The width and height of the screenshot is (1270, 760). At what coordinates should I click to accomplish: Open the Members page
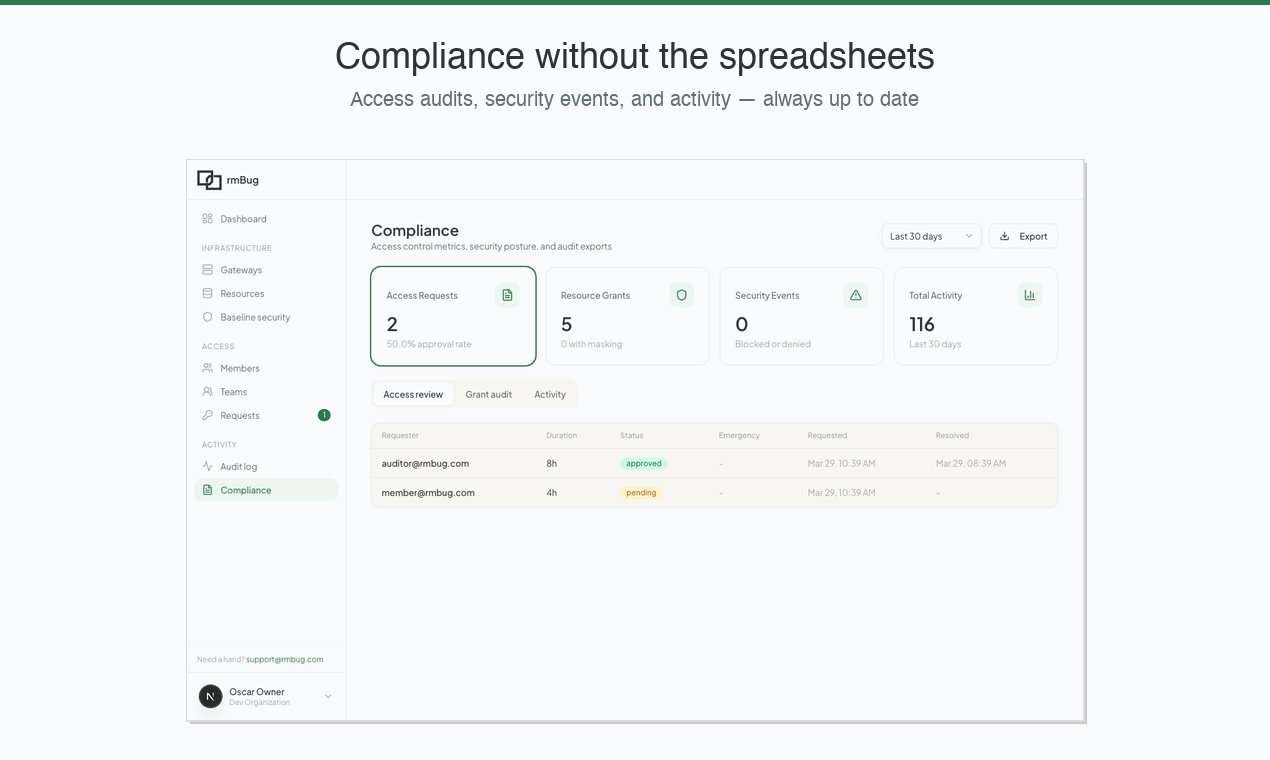(266, 368)
